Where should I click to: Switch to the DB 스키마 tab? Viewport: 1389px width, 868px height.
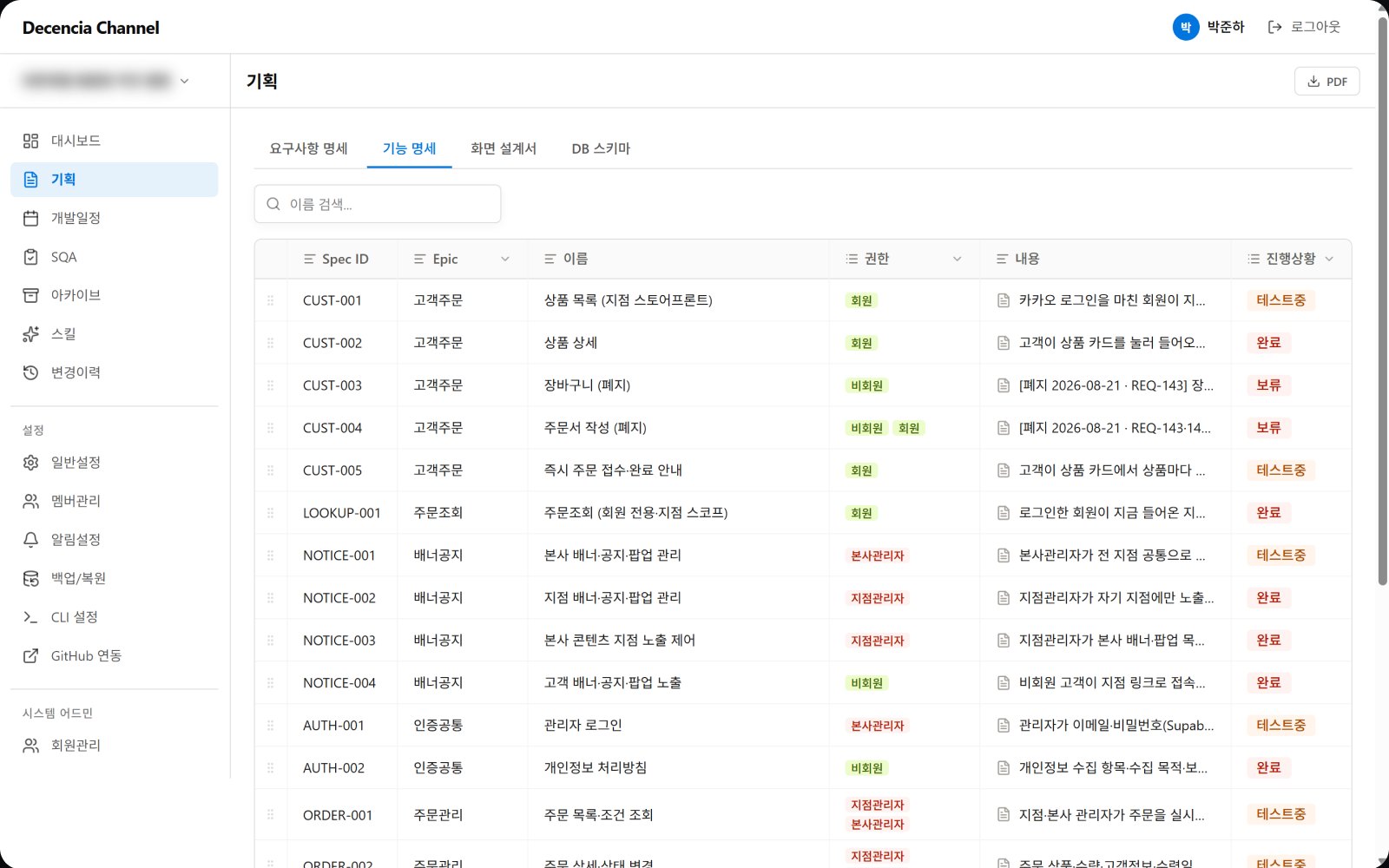click(601, 148)
